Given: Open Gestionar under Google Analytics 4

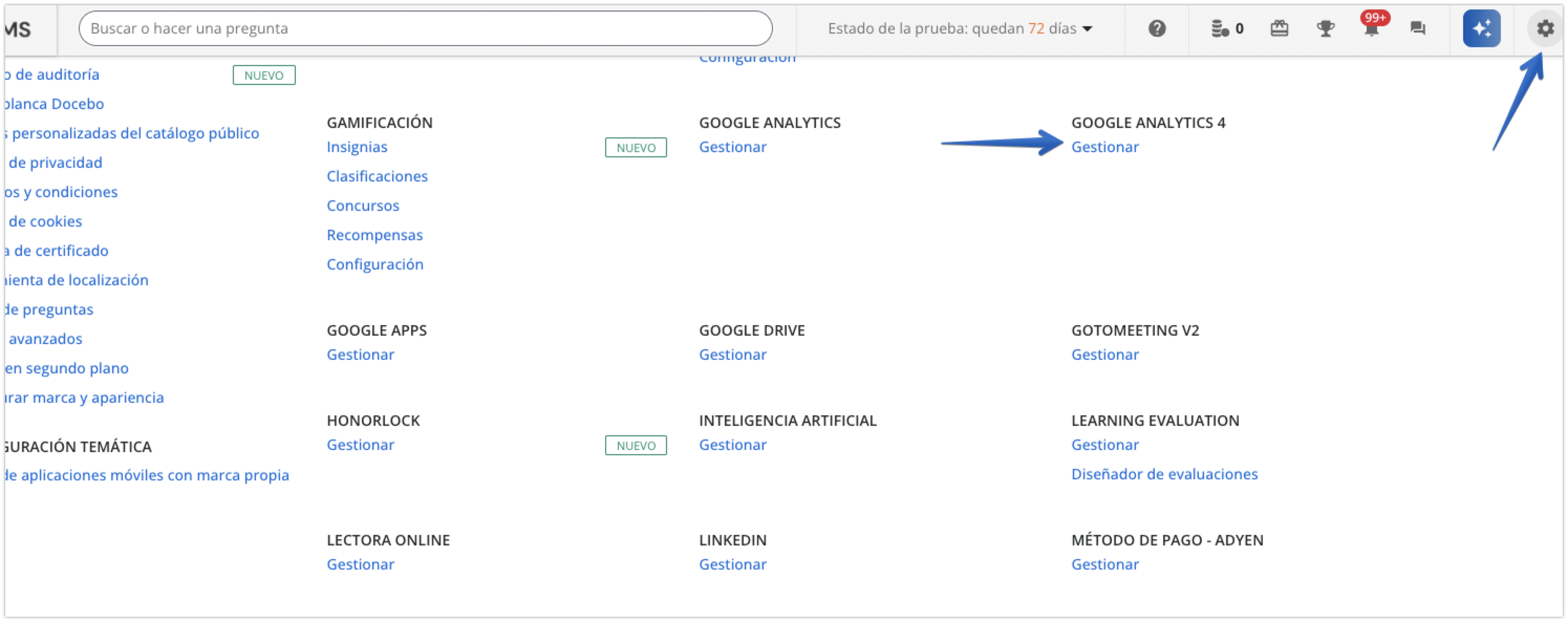Looking at the screenshot, I should click(x=1105, y=147).
